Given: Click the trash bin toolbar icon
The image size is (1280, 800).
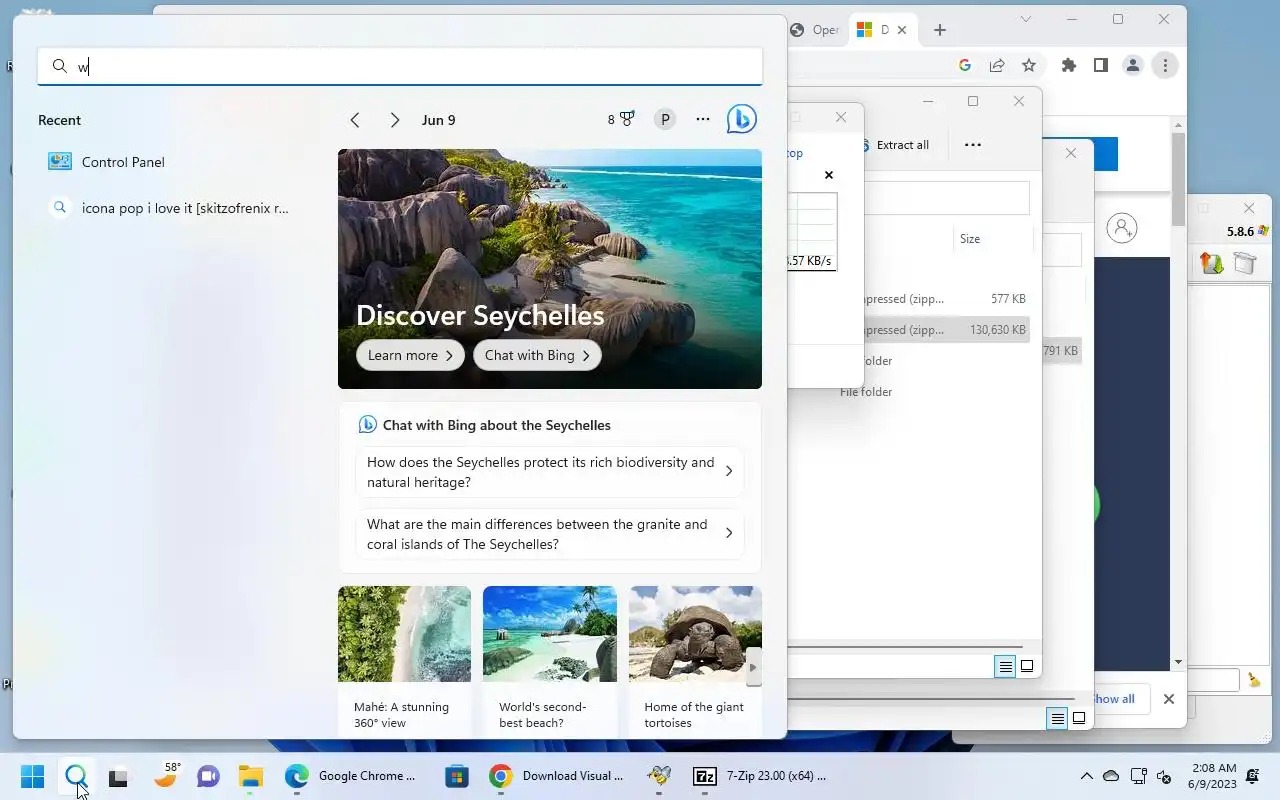Looking at the screenshot, I should coord(1245,263).
